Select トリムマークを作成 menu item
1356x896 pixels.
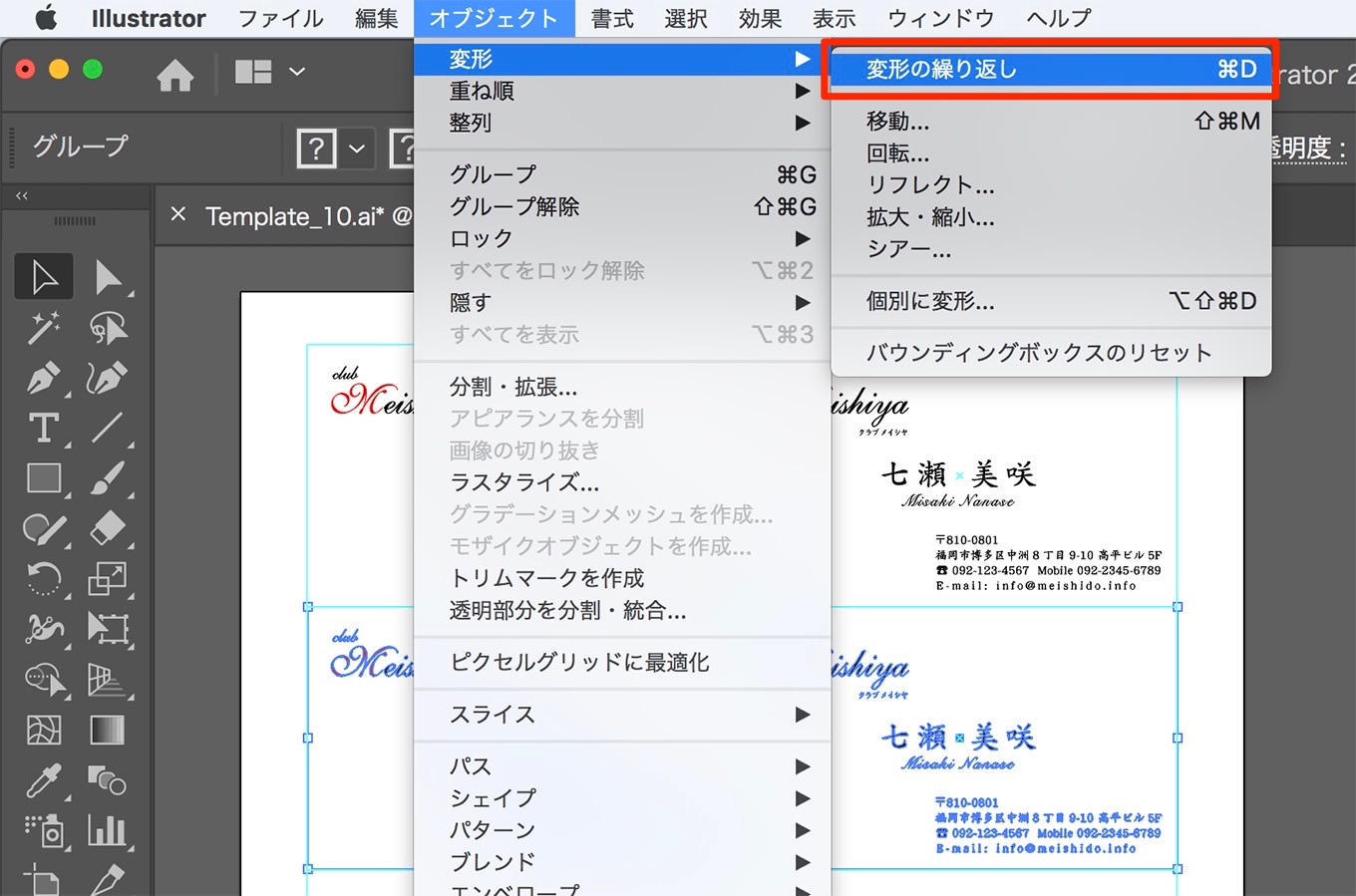tap(622, 578)
